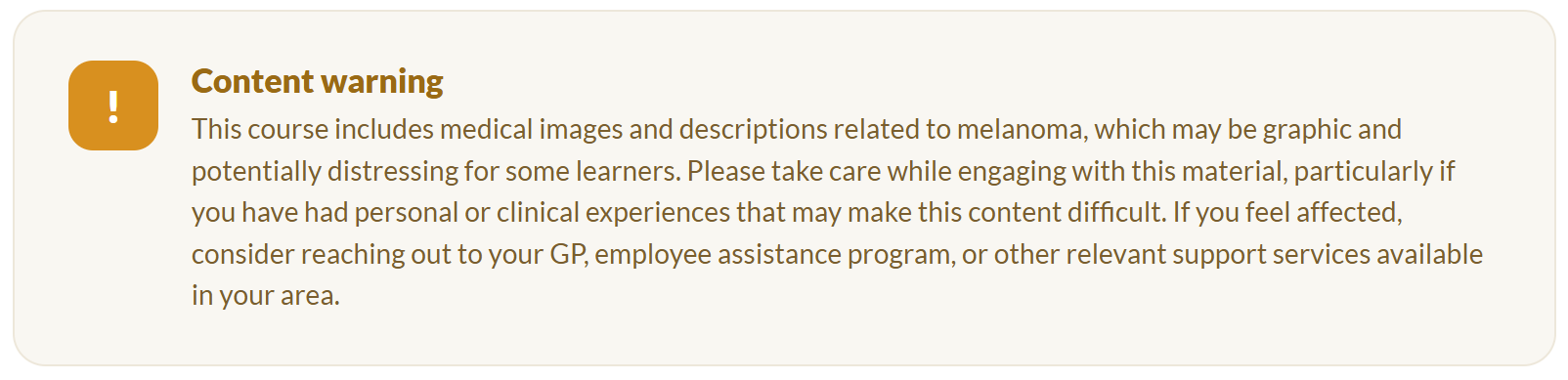Click the word 'graphic' in the first line

tap(1307, 130)
